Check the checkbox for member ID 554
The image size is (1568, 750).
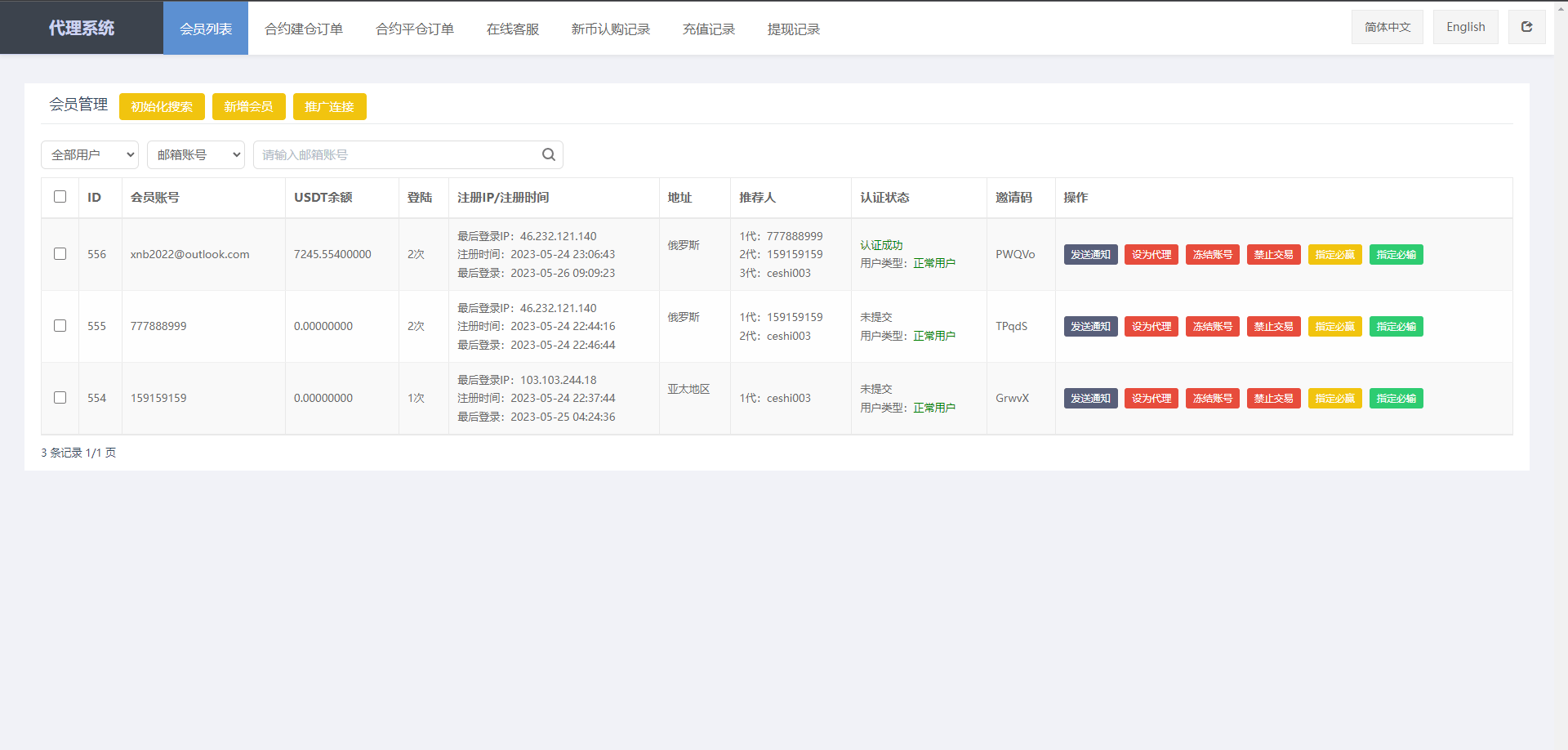pyautogui.click(x=60, y=398)
